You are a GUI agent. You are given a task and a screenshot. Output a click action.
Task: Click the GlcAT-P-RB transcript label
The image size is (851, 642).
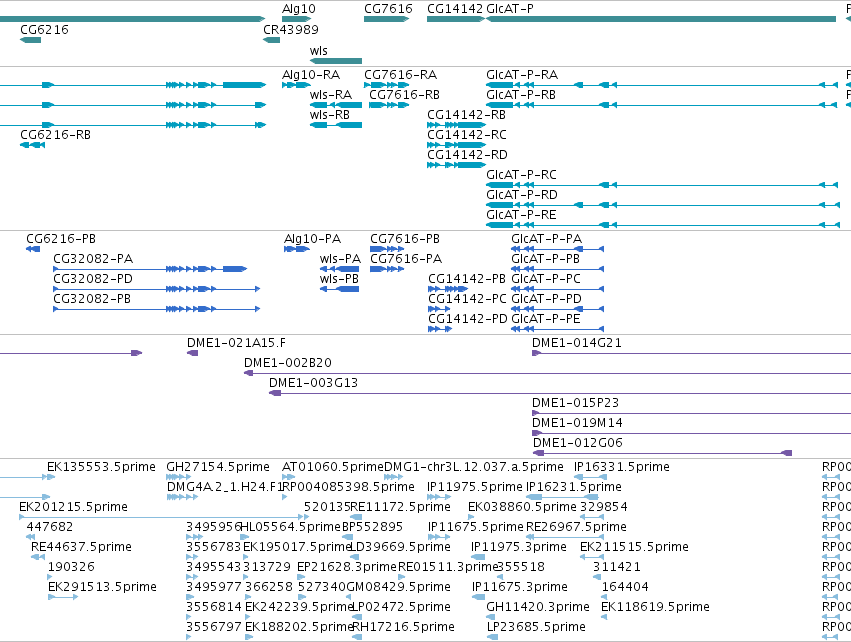click(521, 94)
